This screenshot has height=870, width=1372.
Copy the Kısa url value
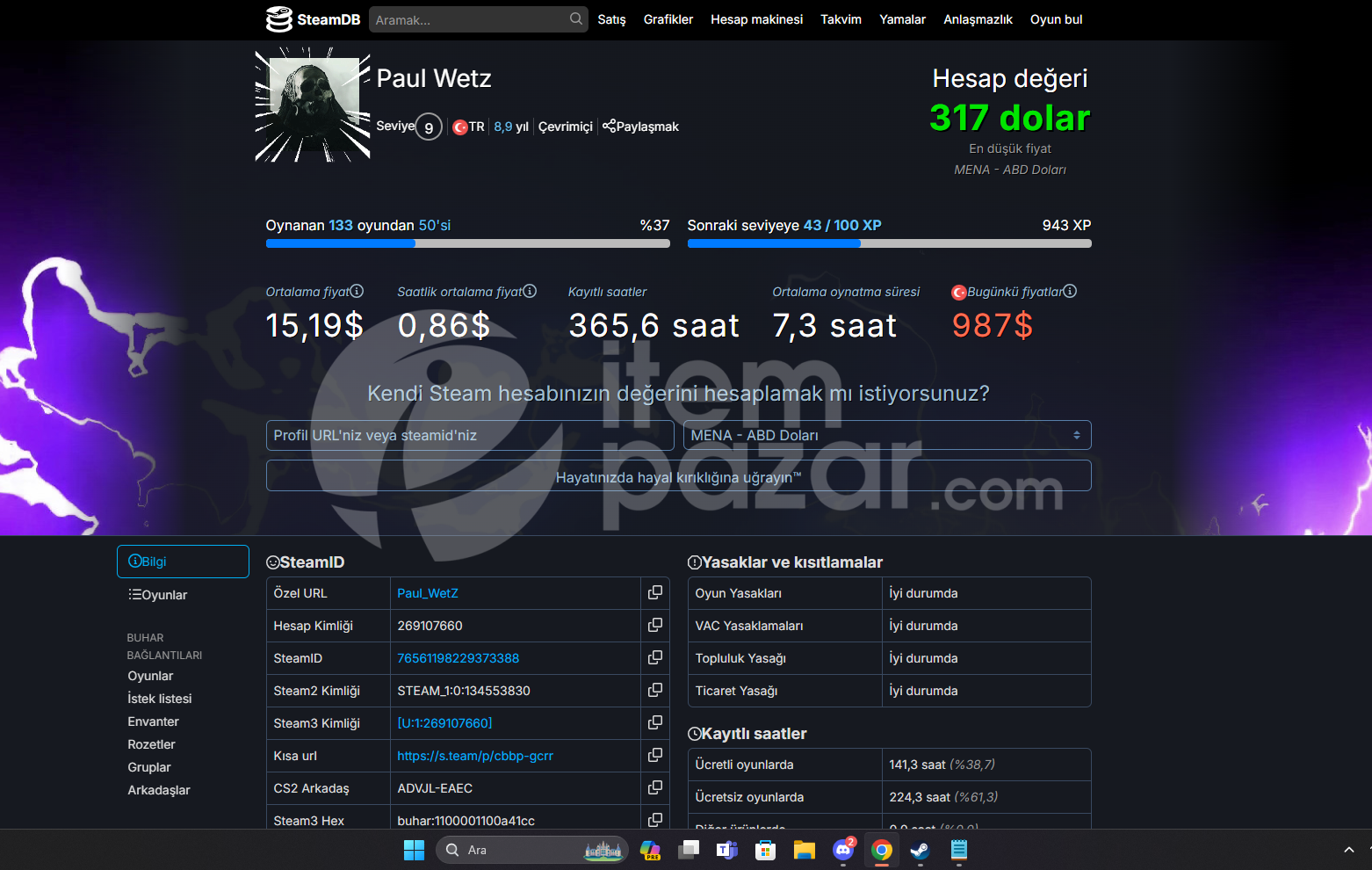[654, 755]
